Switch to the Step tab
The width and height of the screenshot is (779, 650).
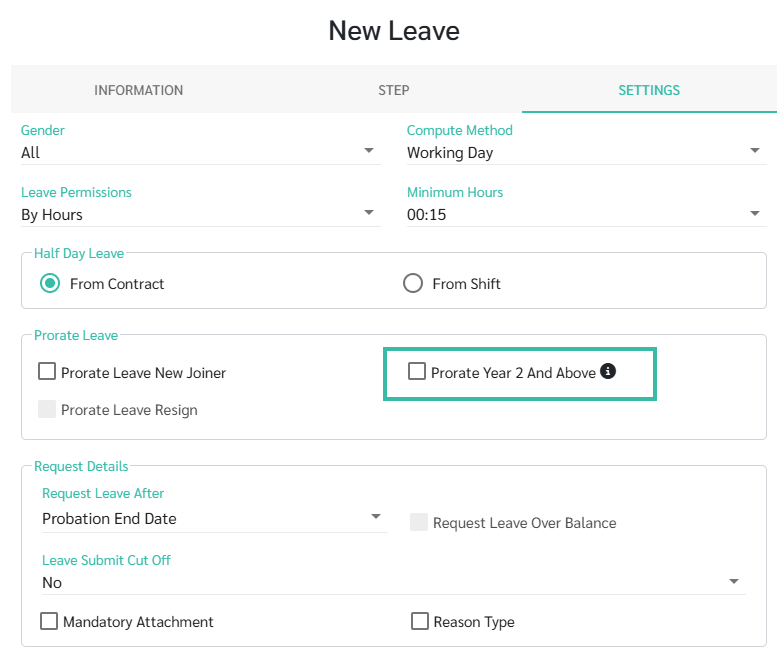click(x=393, y=90)
